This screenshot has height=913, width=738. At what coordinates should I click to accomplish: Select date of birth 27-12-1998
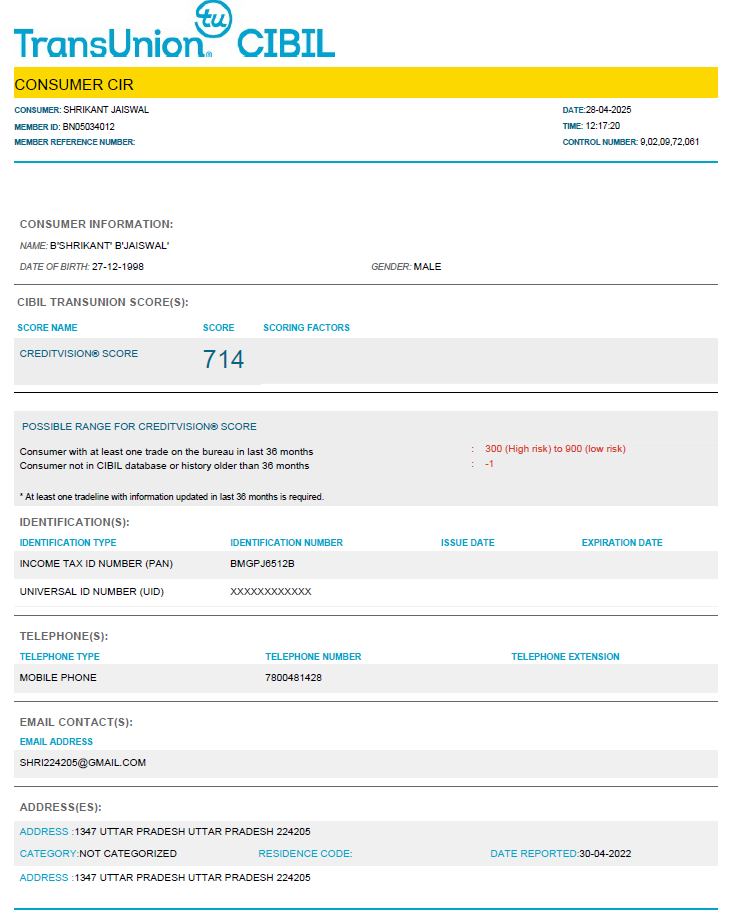point(118,267)
